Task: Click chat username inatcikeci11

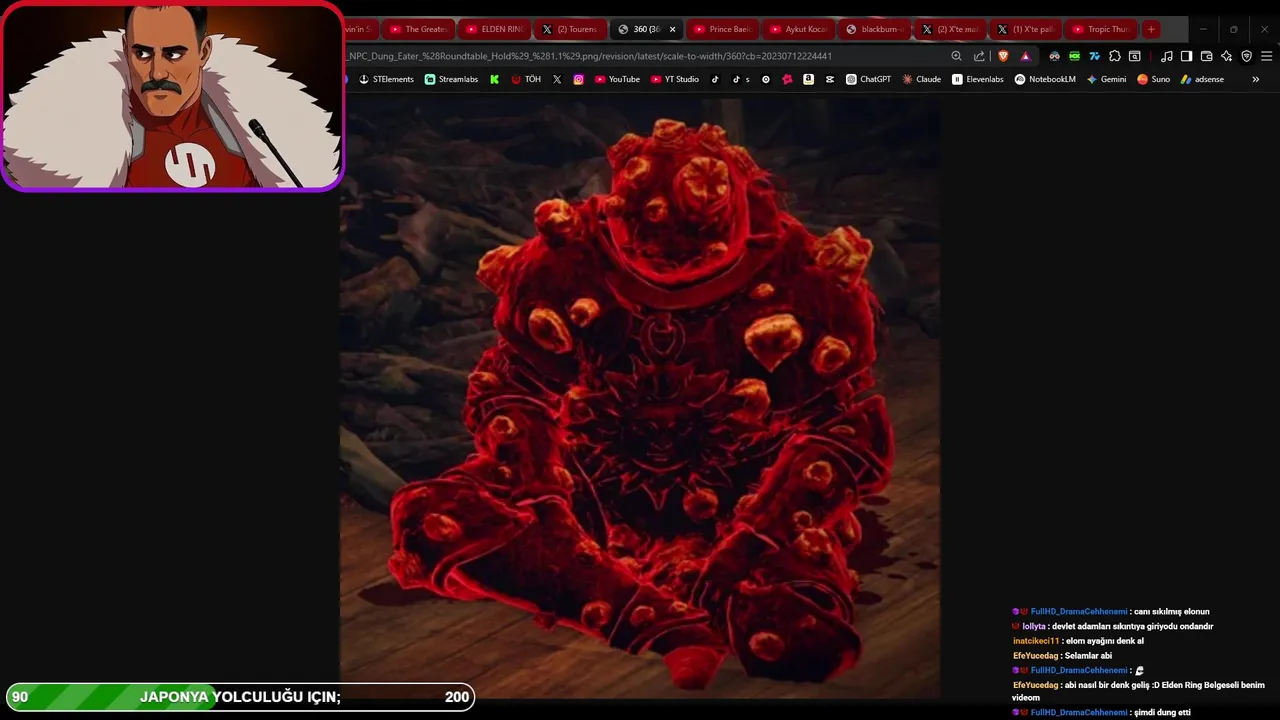Action: pos(1036,641)
